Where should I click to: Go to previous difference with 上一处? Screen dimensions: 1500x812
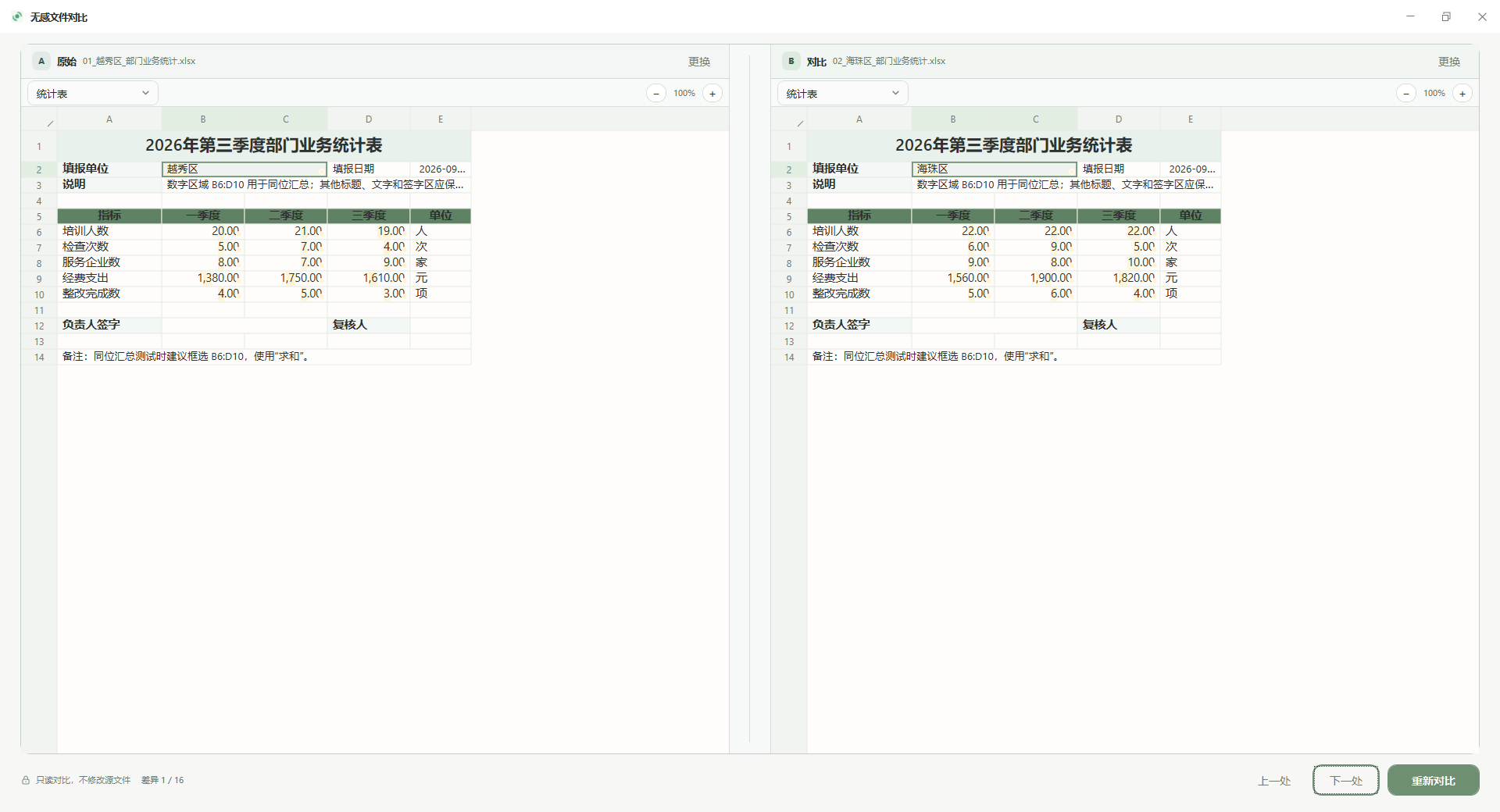pyautogui.click(x=1274, y=781)
